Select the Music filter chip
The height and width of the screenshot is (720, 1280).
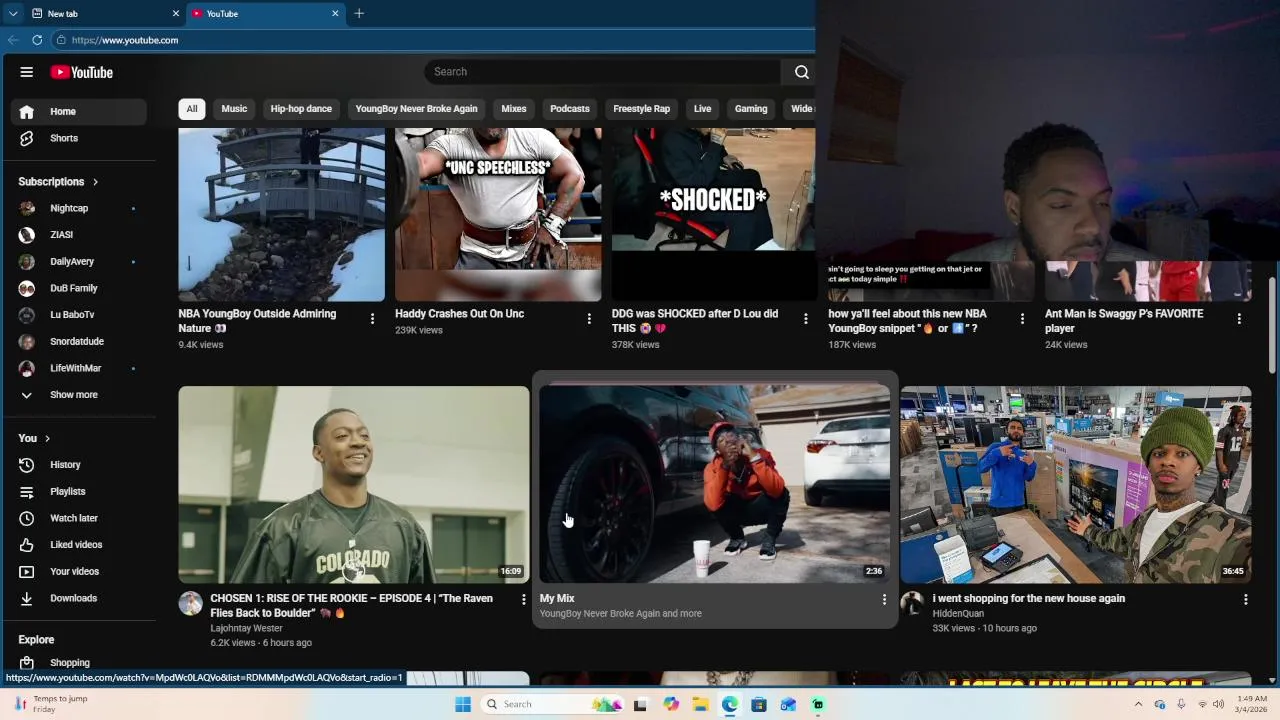(234, 109)
